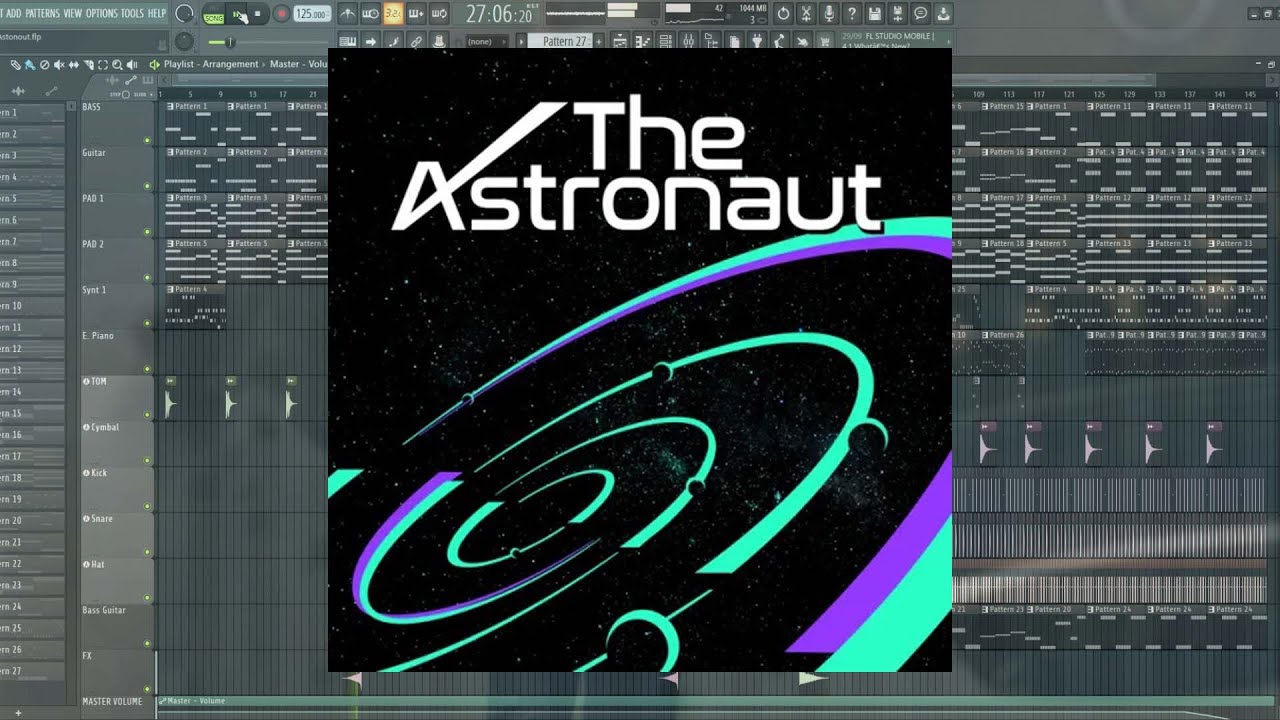Viewport: 1280px width, 720px height.
Task: Toggle the metronome icon
Action: (347, 14)
